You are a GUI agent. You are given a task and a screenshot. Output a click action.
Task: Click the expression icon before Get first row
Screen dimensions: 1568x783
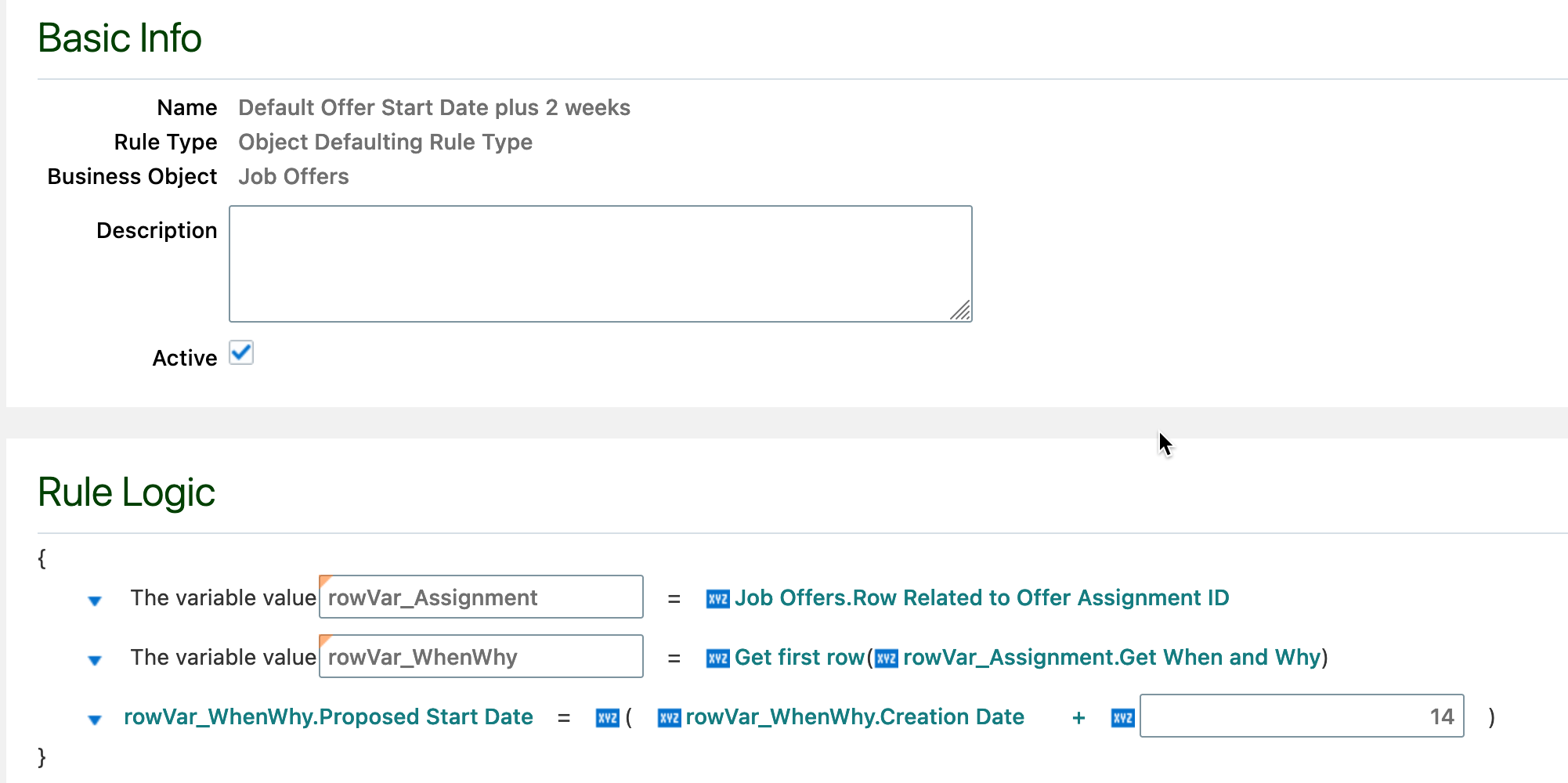pos(717,658)
